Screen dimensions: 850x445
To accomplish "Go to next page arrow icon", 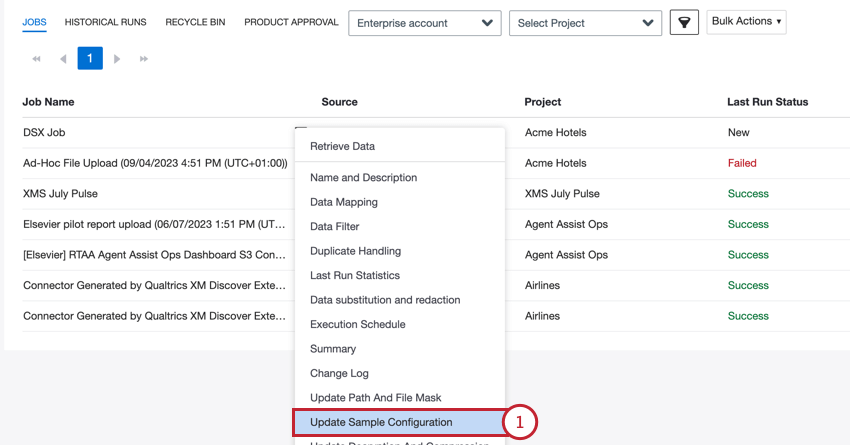I will point(117,59).
